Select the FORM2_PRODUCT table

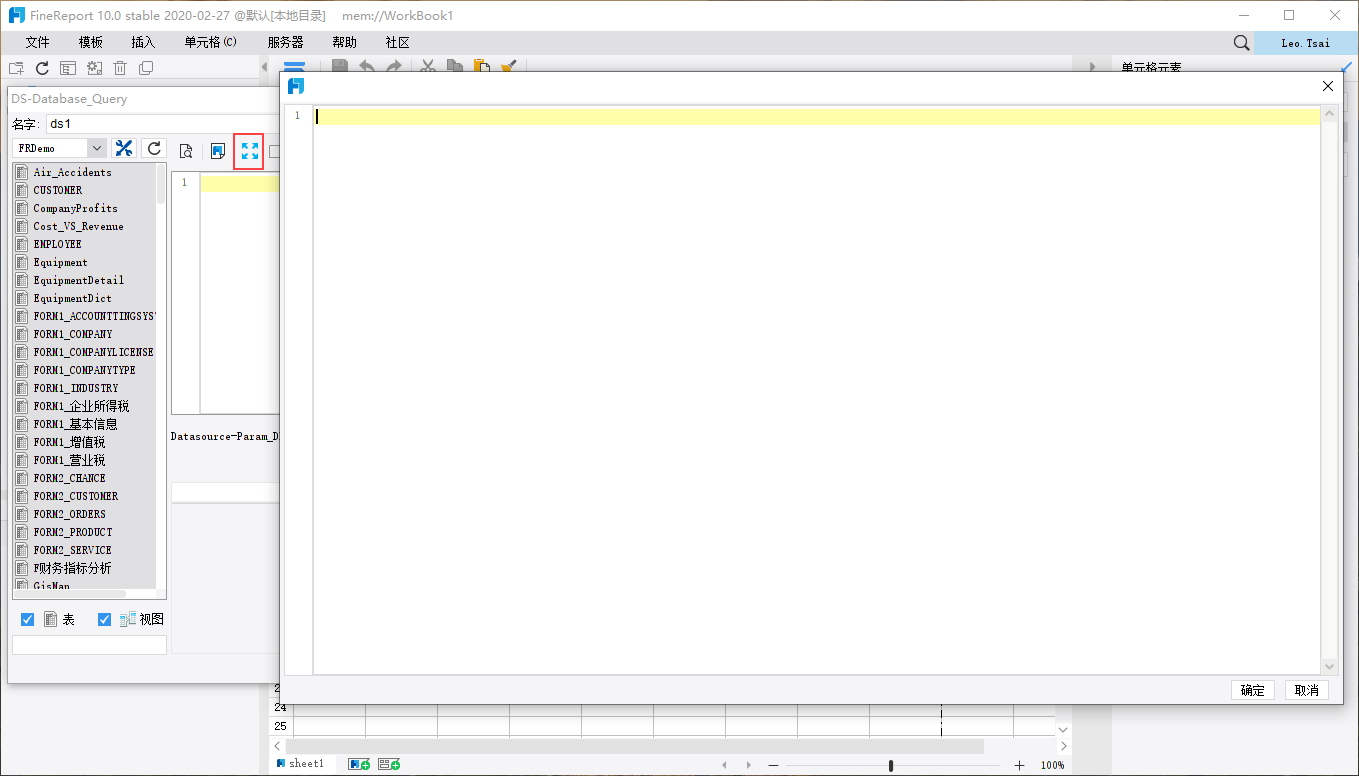point(86,532)
